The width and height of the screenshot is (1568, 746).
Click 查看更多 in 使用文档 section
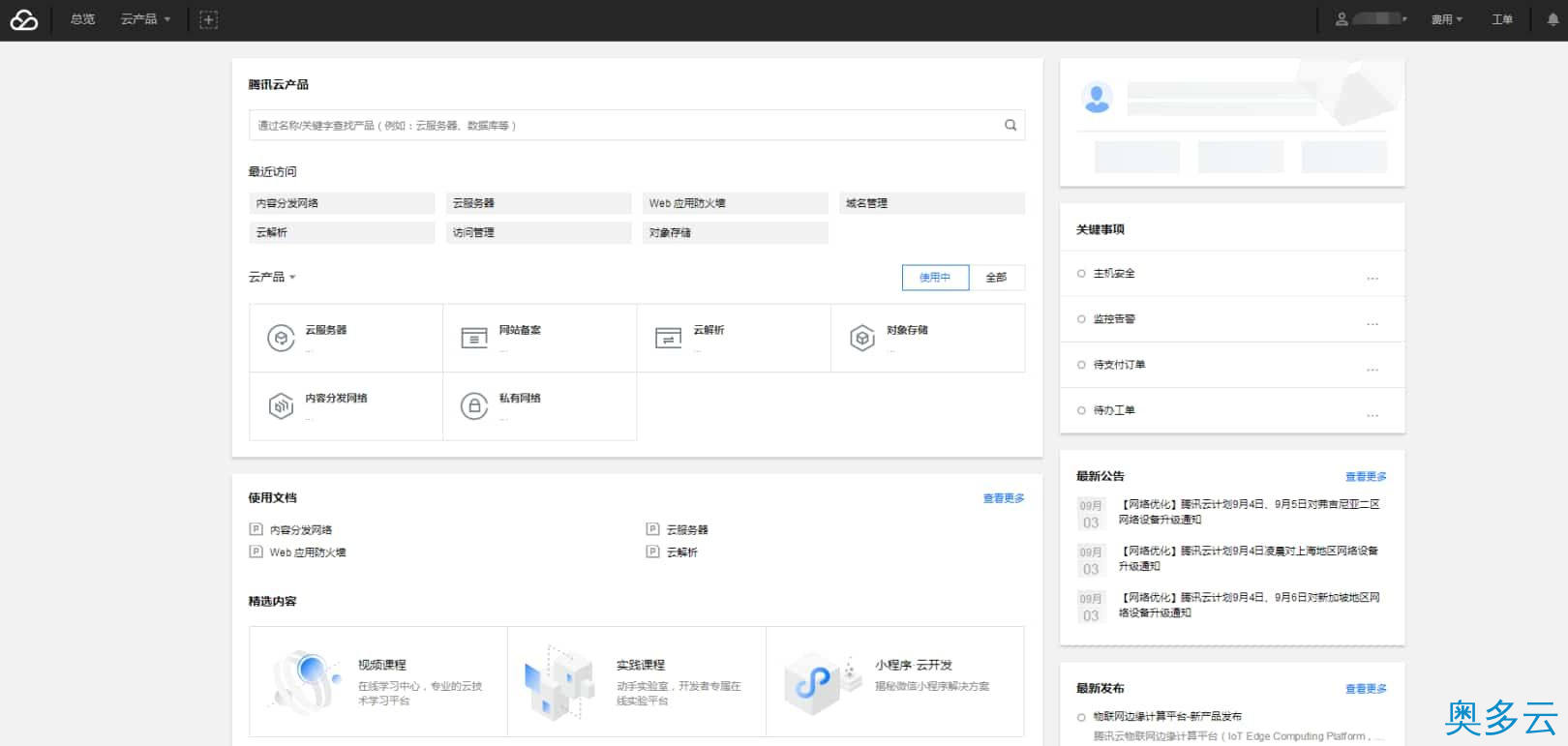tap(1004, 498)
